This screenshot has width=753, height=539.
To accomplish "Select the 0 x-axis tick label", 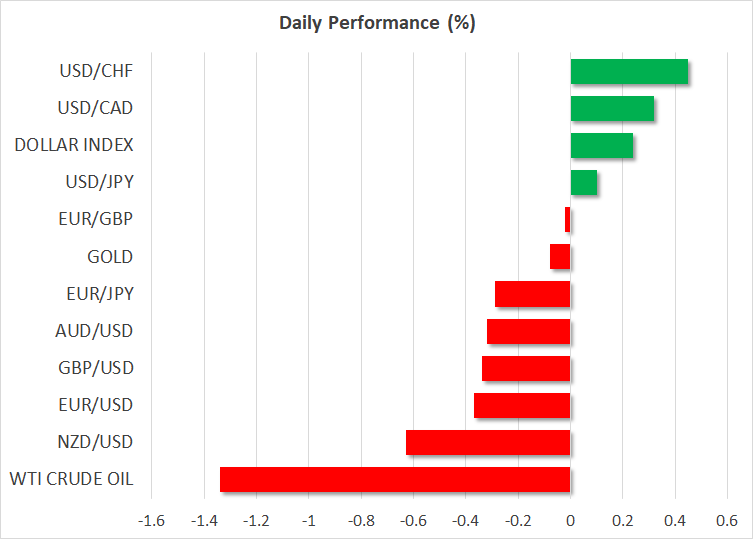I will click(570, 520).
